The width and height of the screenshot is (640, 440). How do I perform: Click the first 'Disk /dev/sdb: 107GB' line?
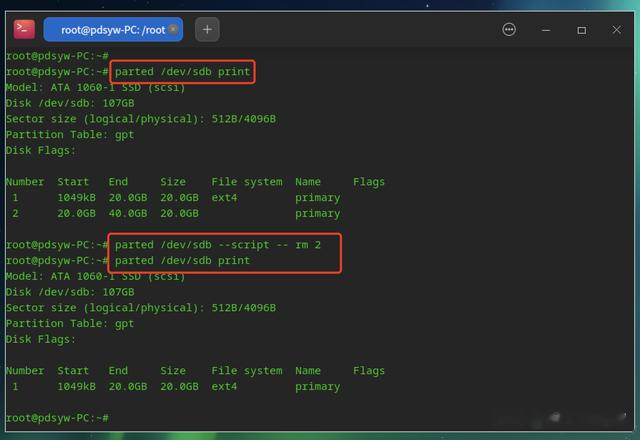[70, 103]
